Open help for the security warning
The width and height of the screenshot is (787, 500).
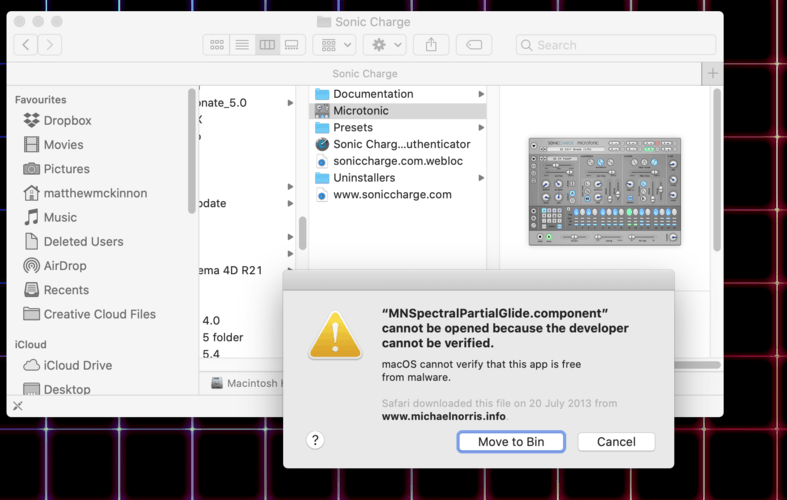click(x=315, y=440)
